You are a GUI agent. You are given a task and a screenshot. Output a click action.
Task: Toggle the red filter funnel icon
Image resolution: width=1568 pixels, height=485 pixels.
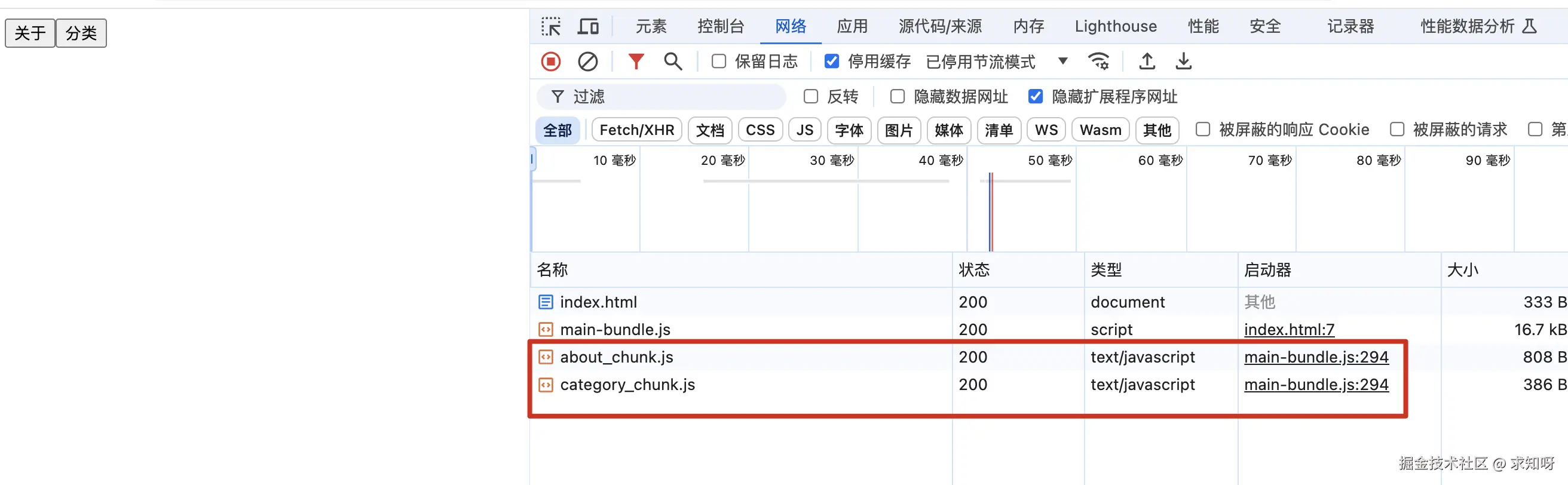tap(636, 62)
